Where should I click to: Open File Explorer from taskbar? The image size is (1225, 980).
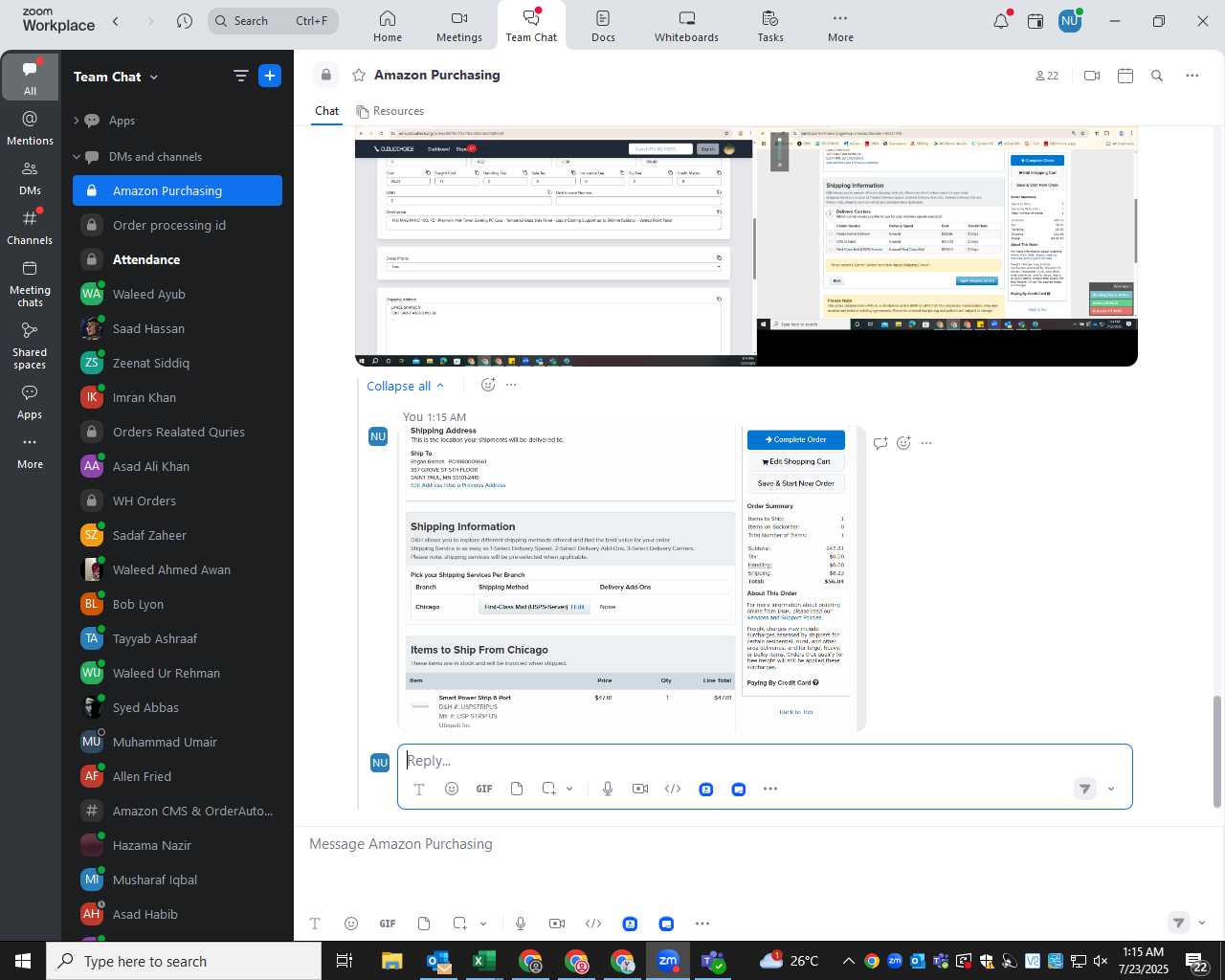pos(392,961)
